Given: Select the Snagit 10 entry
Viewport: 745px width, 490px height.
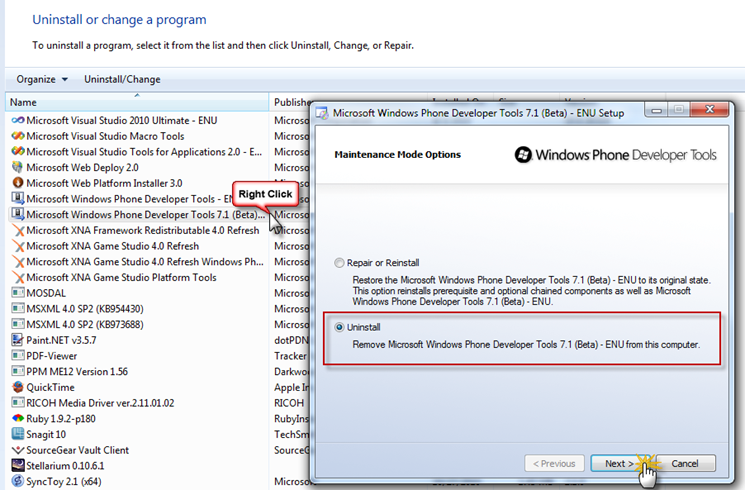Looking at the screenshot, I should tap(137, 434).
